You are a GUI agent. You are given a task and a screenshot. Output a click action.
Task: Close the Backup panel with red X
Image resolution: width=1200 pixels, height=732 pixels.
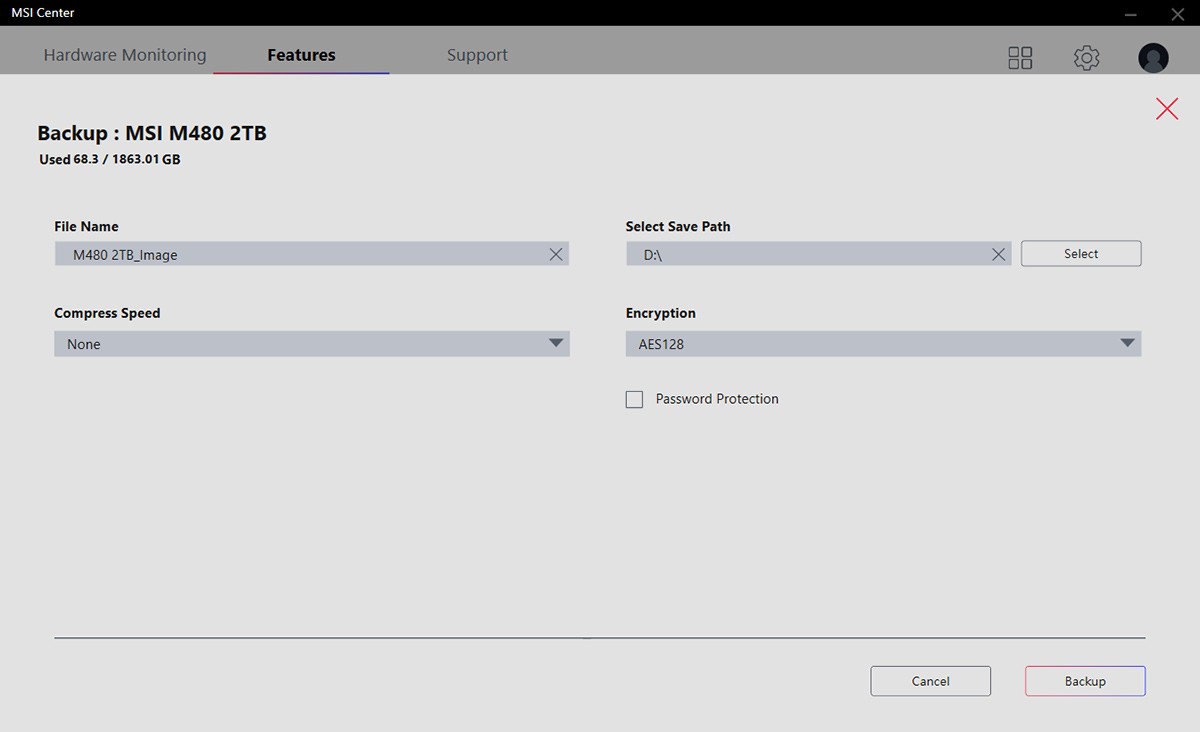pyautogui.click(x=1166, y=109)
